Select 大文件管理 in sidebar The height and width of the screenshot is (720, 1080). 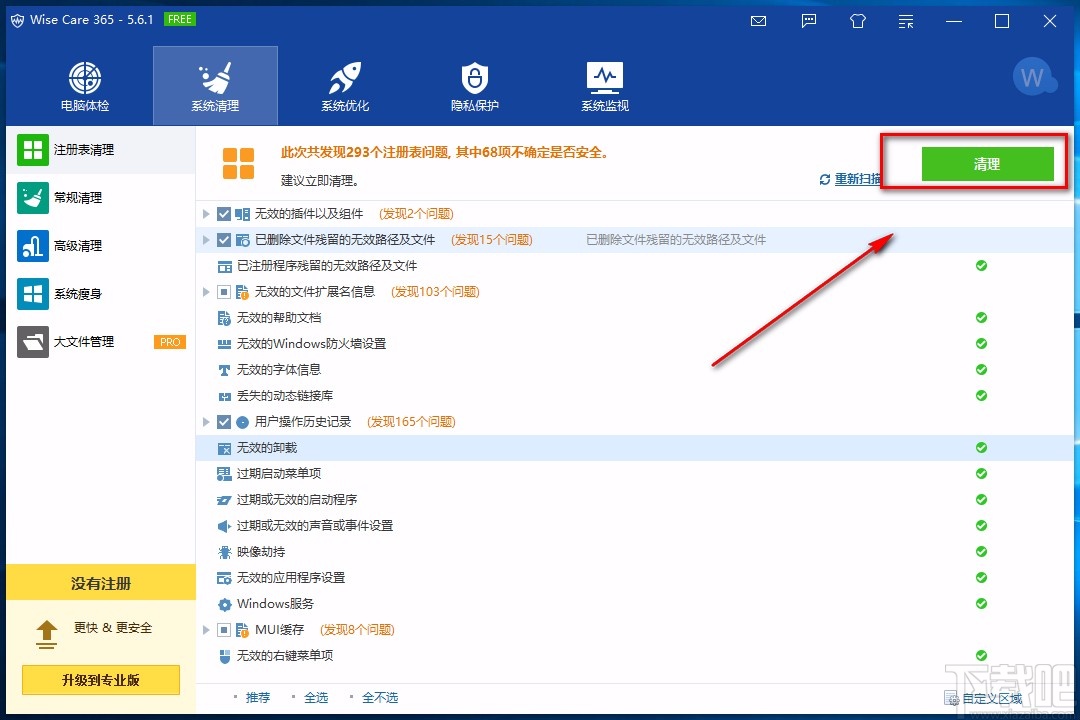[x=101, y=342]
